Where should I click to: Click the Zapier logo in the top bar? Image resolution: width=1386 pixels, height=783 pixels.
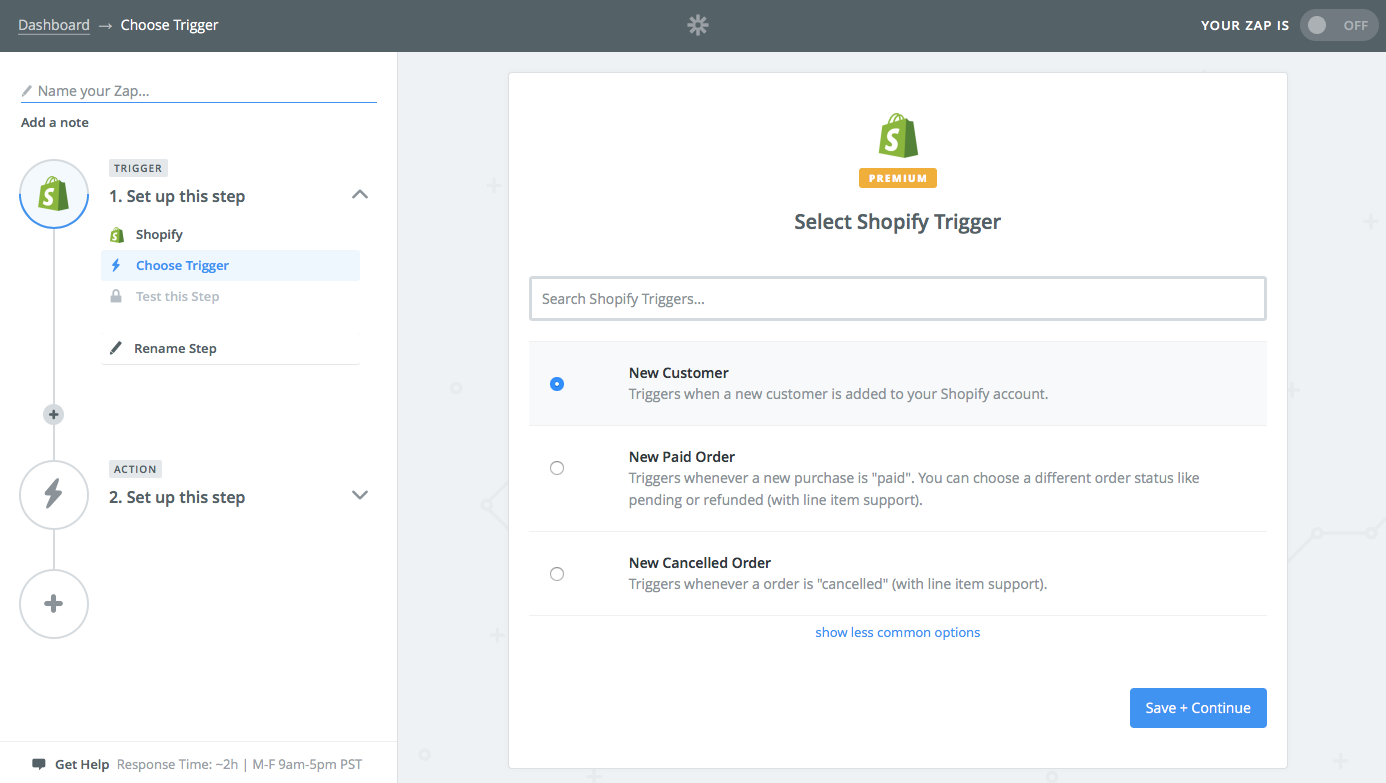point(698,25)
